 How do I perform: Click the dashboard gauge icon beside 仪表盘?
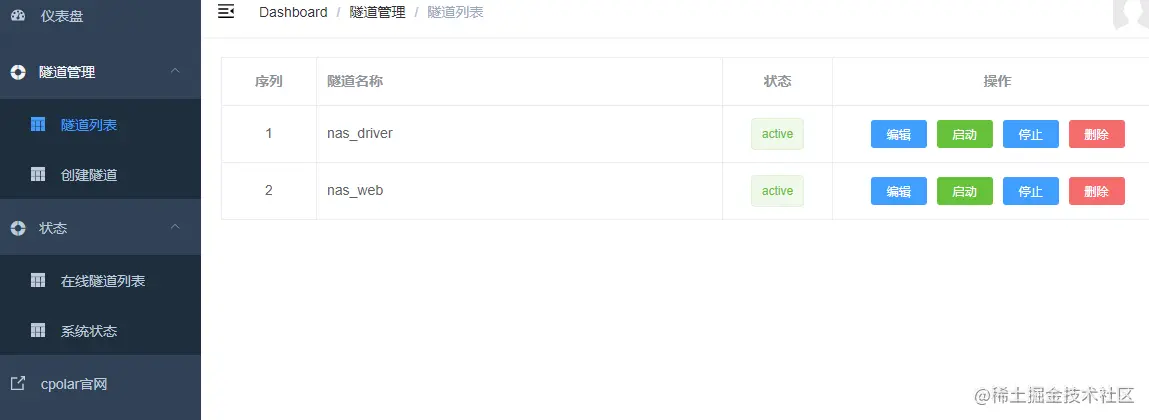pyautogui.click(x=18, y=15)
